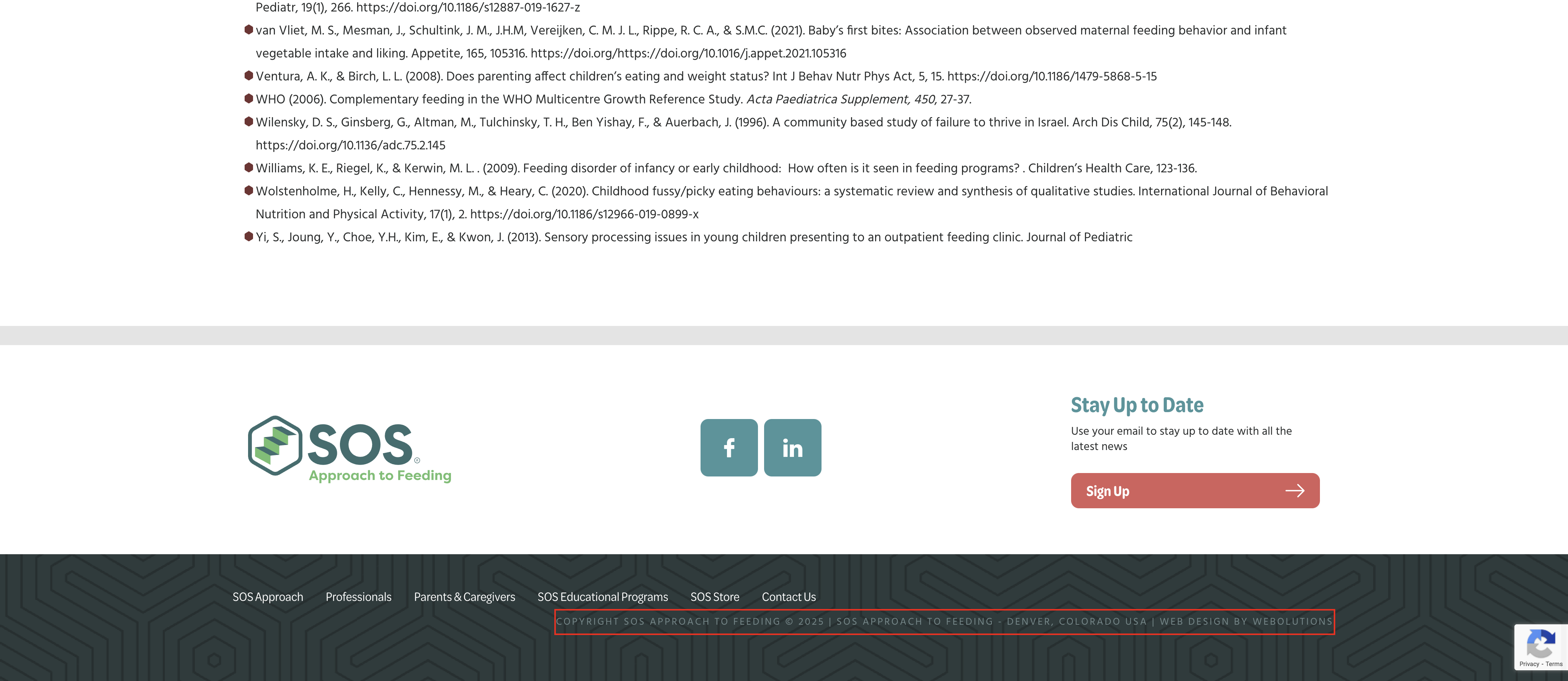Open SOS Approach footer menu item
The image size is (1568, 681).
[x=267, y=597]
